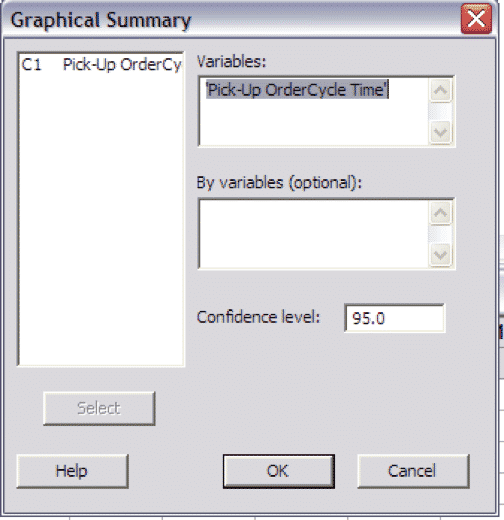
Task: Click the By variables scrollbar track
Action: [x=441, y=234]
